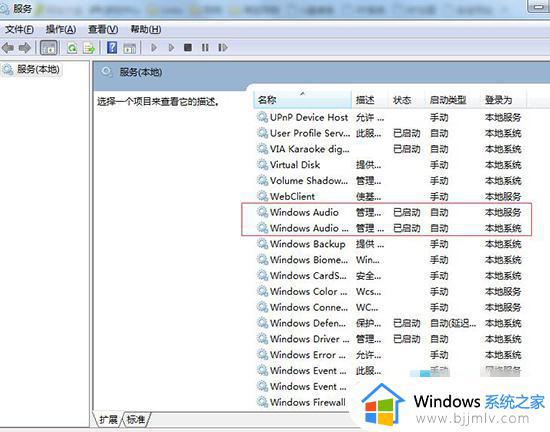Open the 操作(A) menu
This screenshot has width=550, height=432.
click(61, 29)
